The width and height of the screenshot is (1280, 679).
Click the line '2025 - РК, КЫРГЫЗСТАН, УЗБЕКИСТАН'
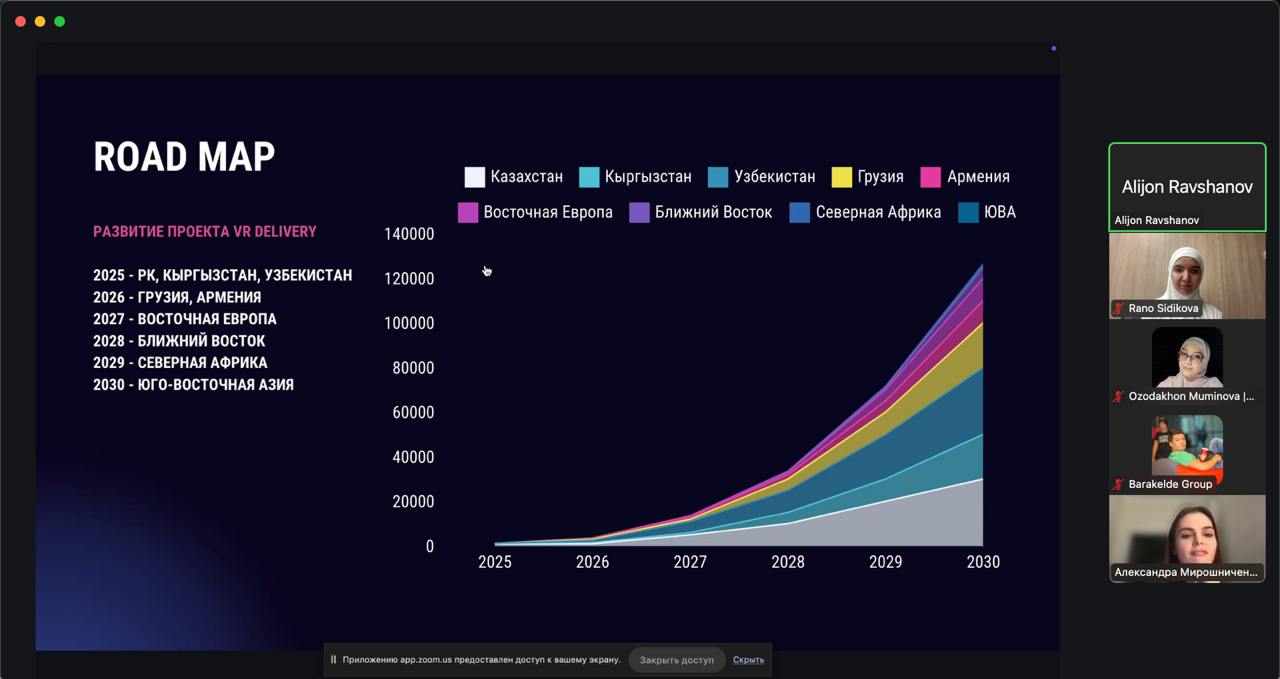223,275
